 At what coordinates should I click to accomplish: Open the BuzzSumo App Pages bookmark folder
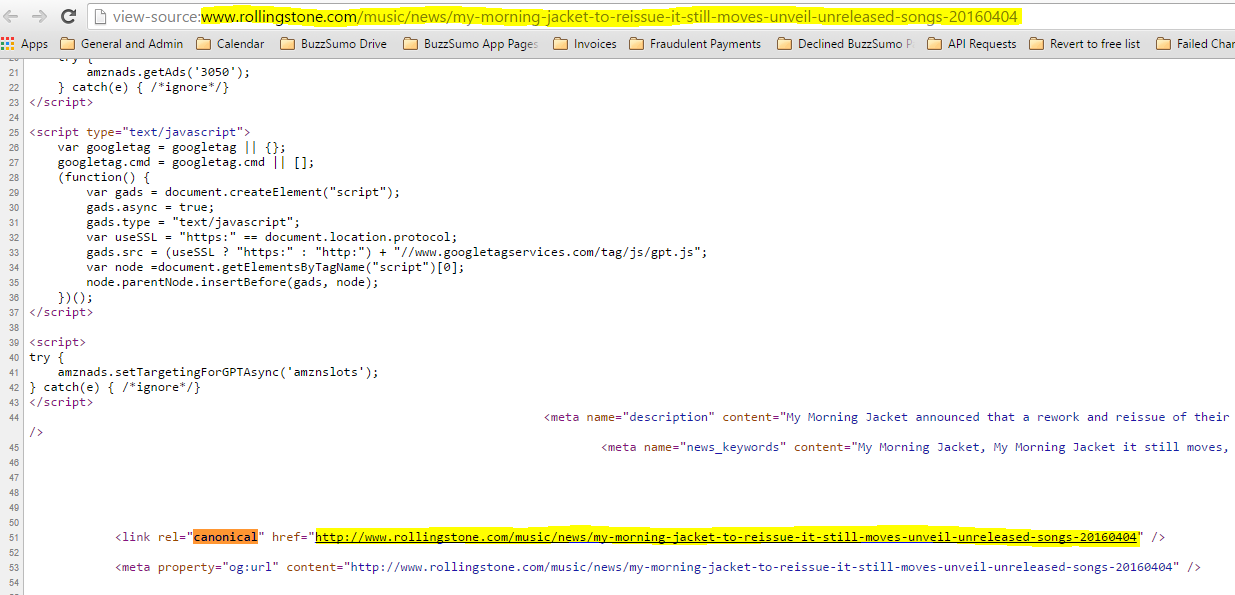(x=470, y=44)
